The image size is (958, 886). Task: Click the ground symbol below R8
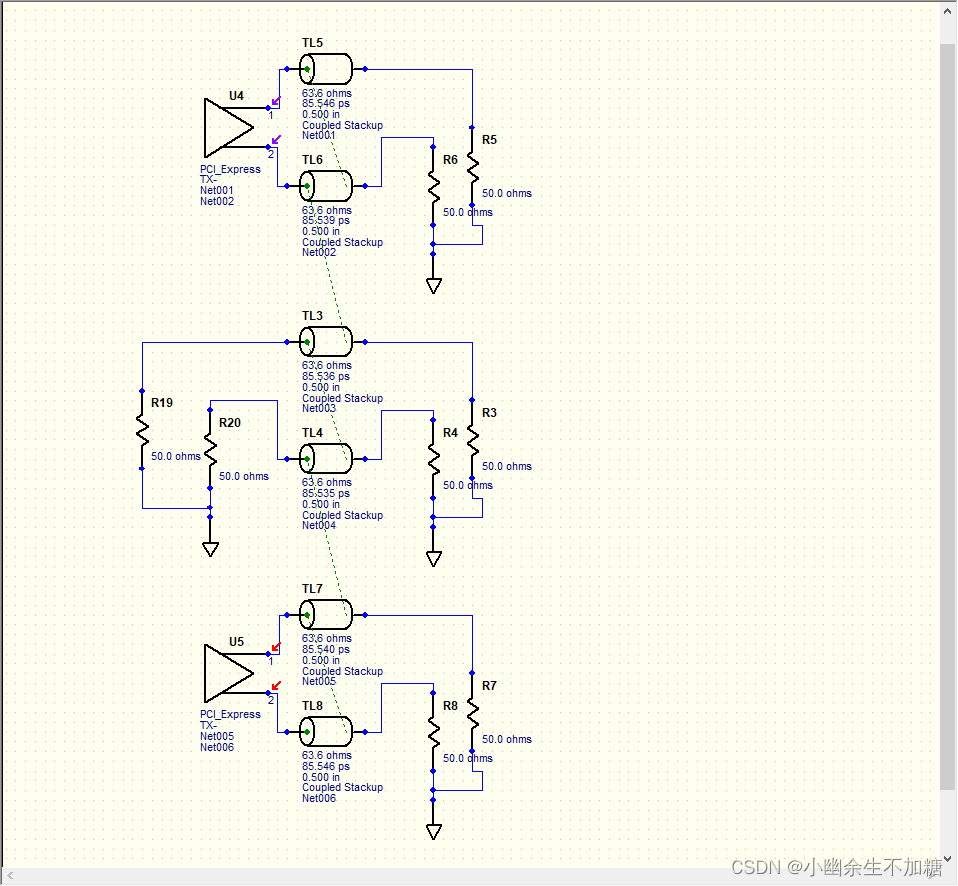click(434, 832)
